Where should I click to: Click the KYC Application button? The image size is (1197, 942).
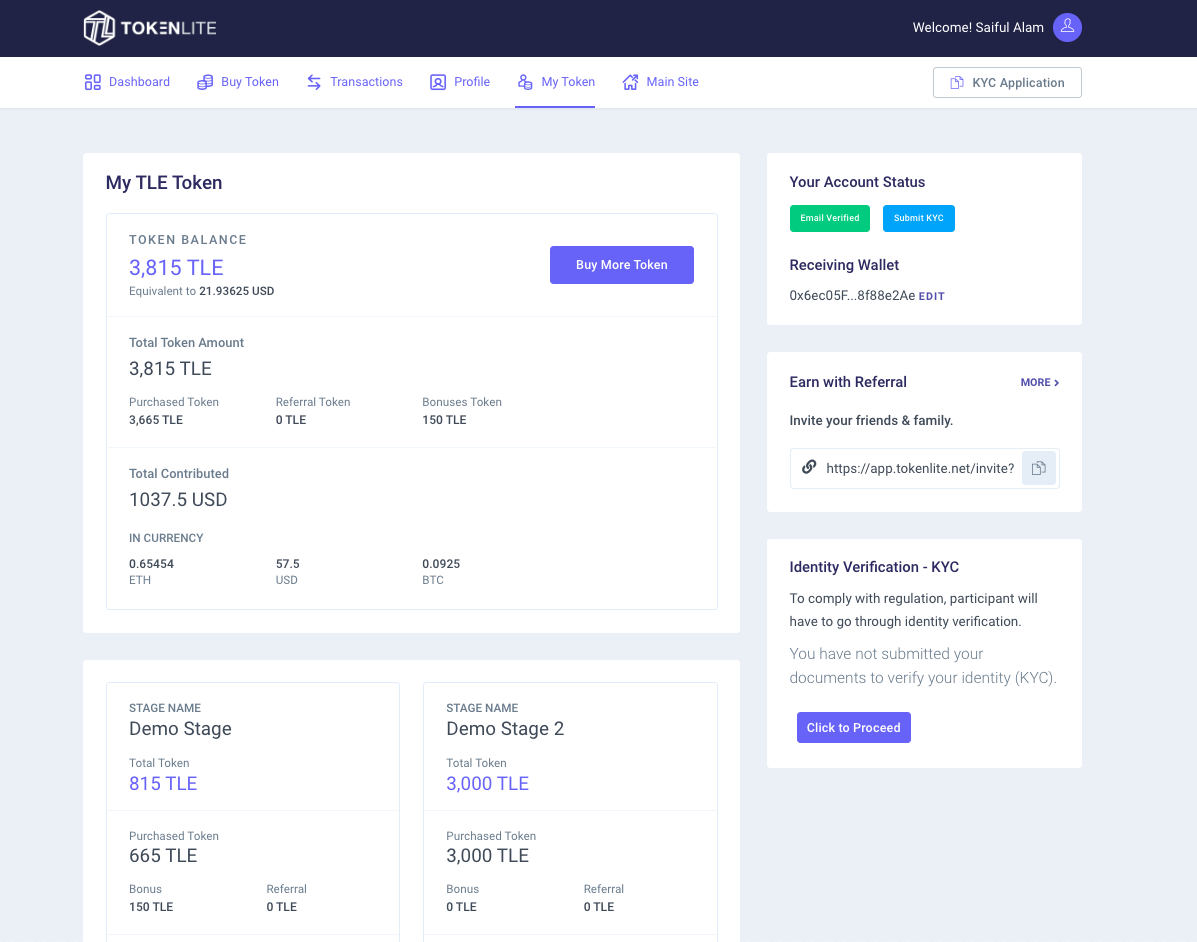point(1007,82)
